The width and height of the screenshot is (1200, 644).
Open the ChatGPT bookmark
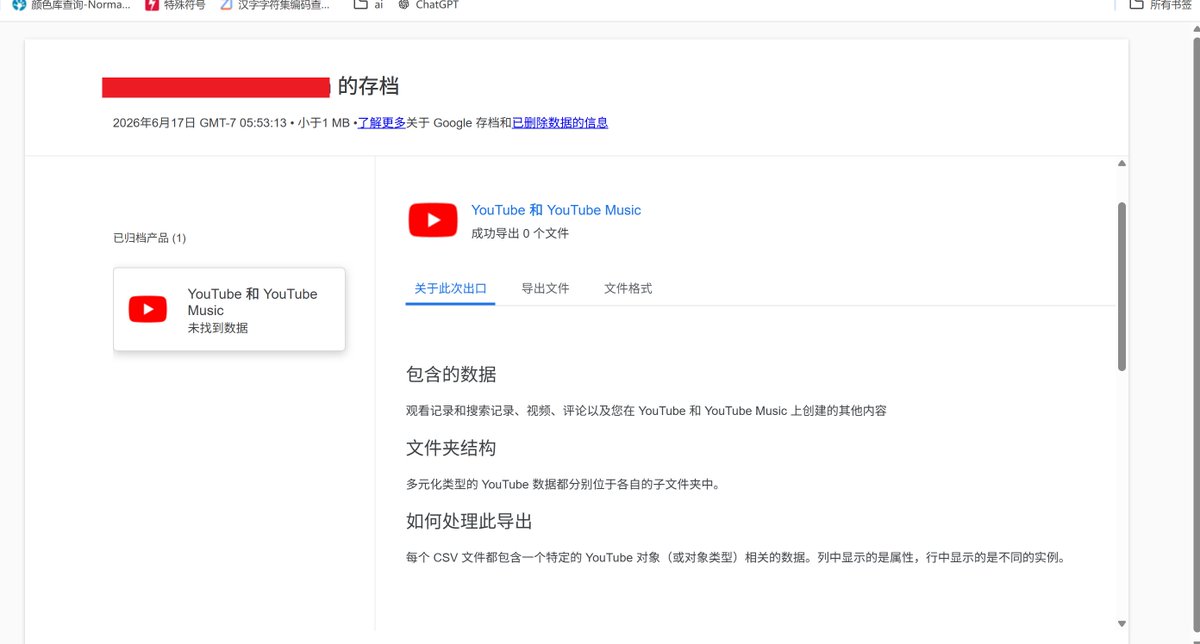[428, 5]
